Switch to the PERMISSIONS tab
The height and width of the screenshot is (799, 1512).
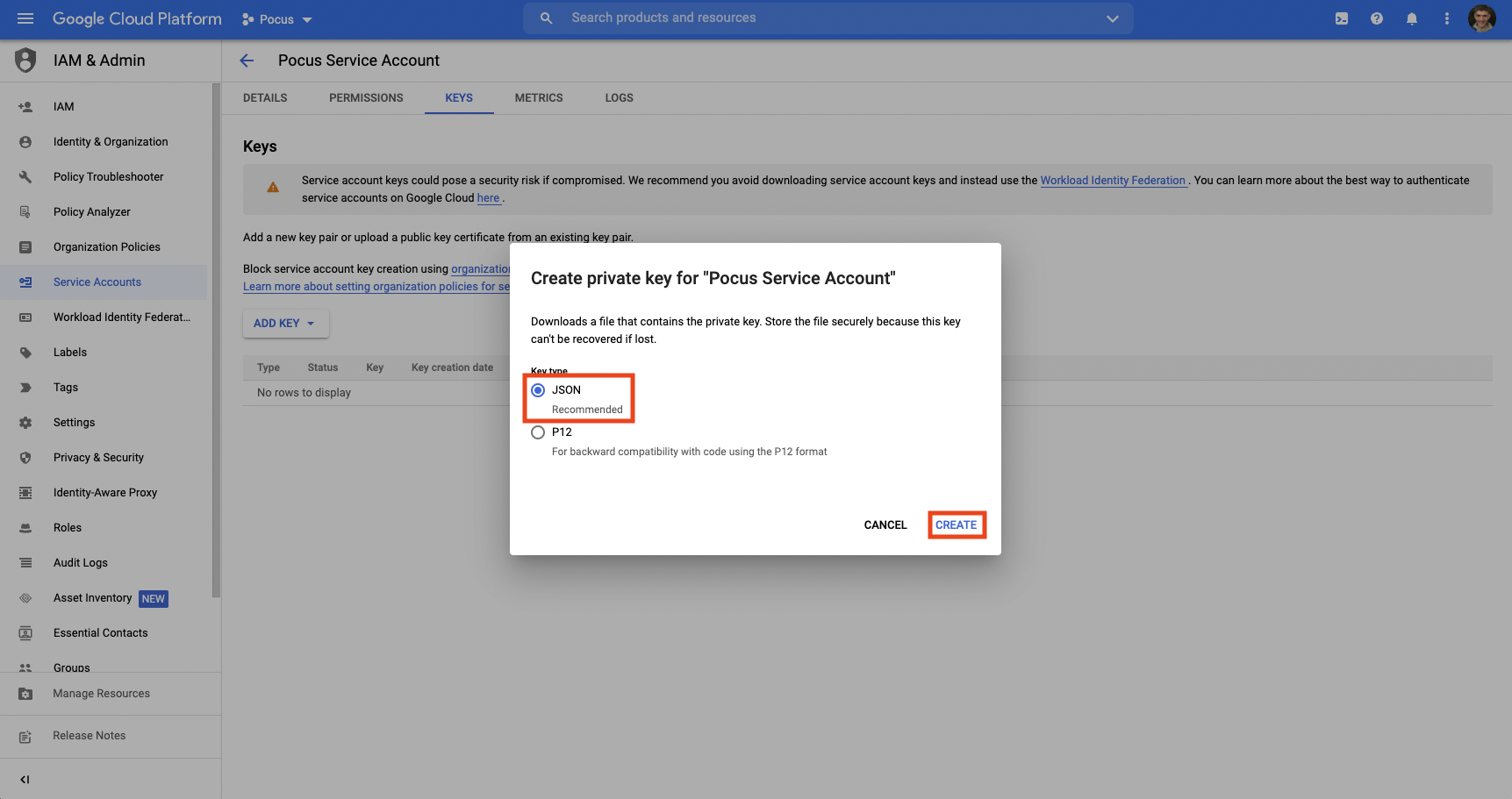[366, 98]
